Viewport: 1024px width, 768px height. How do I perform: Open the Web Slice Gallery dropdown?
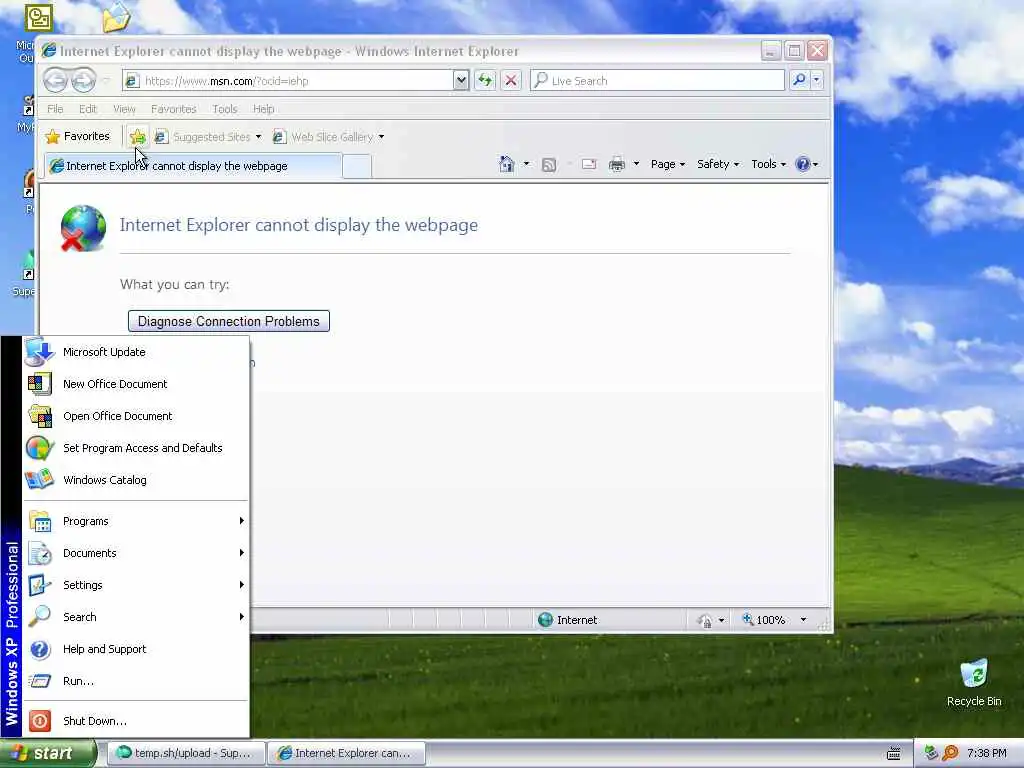tap(381, 136)
